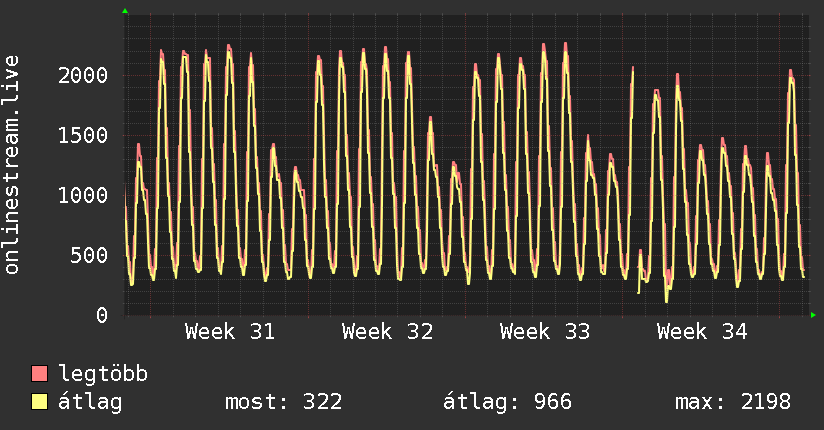Screen dimensions: 824x430
Task: Click the pink legtöbb legend swatch
Action: point(39,374)
